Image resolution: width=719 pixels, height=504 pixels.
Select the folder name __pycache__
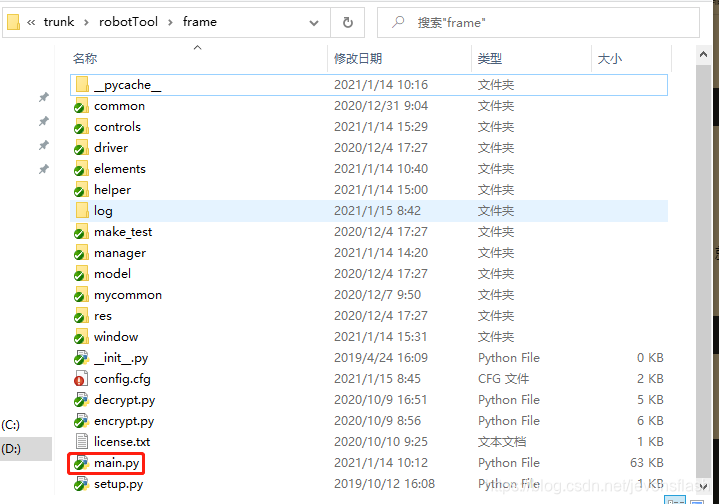(127, 85)
